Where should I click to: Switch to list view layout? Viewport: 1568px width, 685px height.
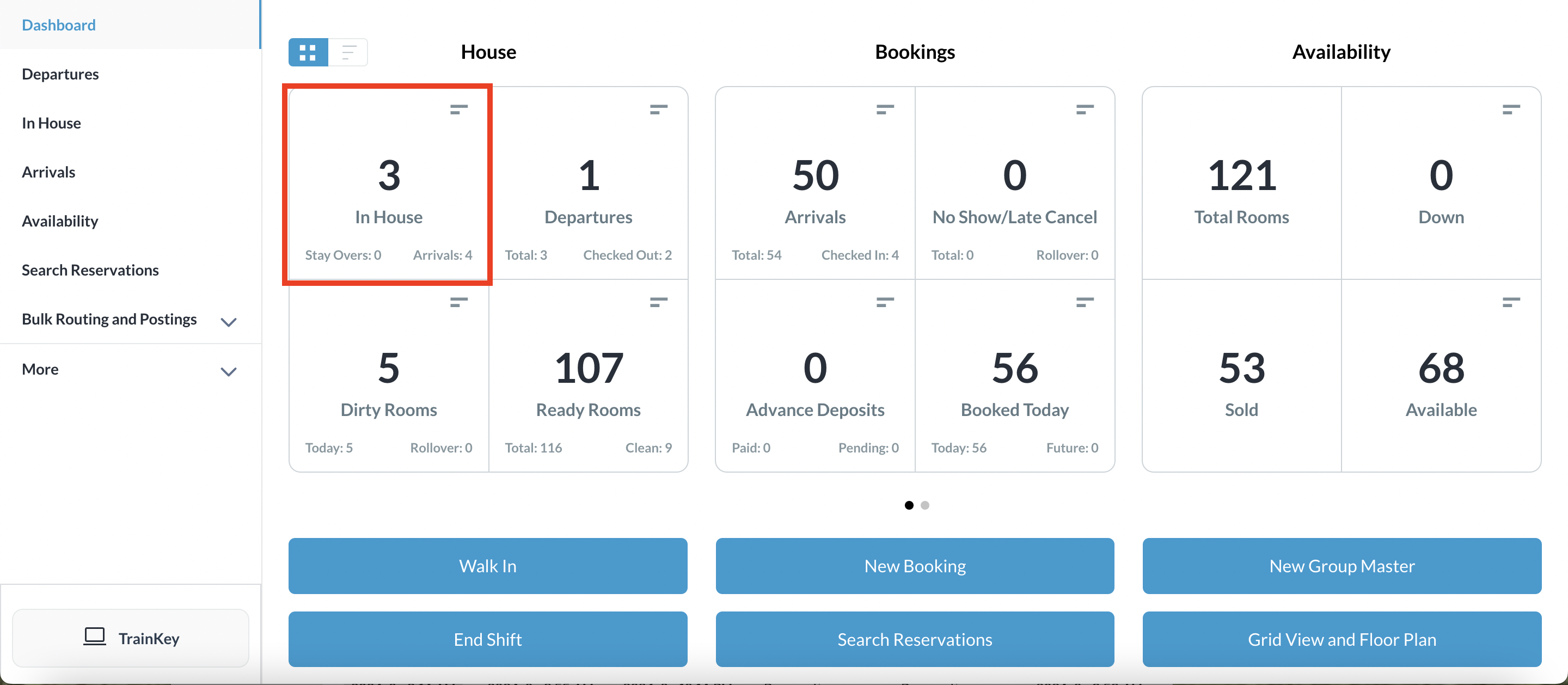[x=348, y=52]
